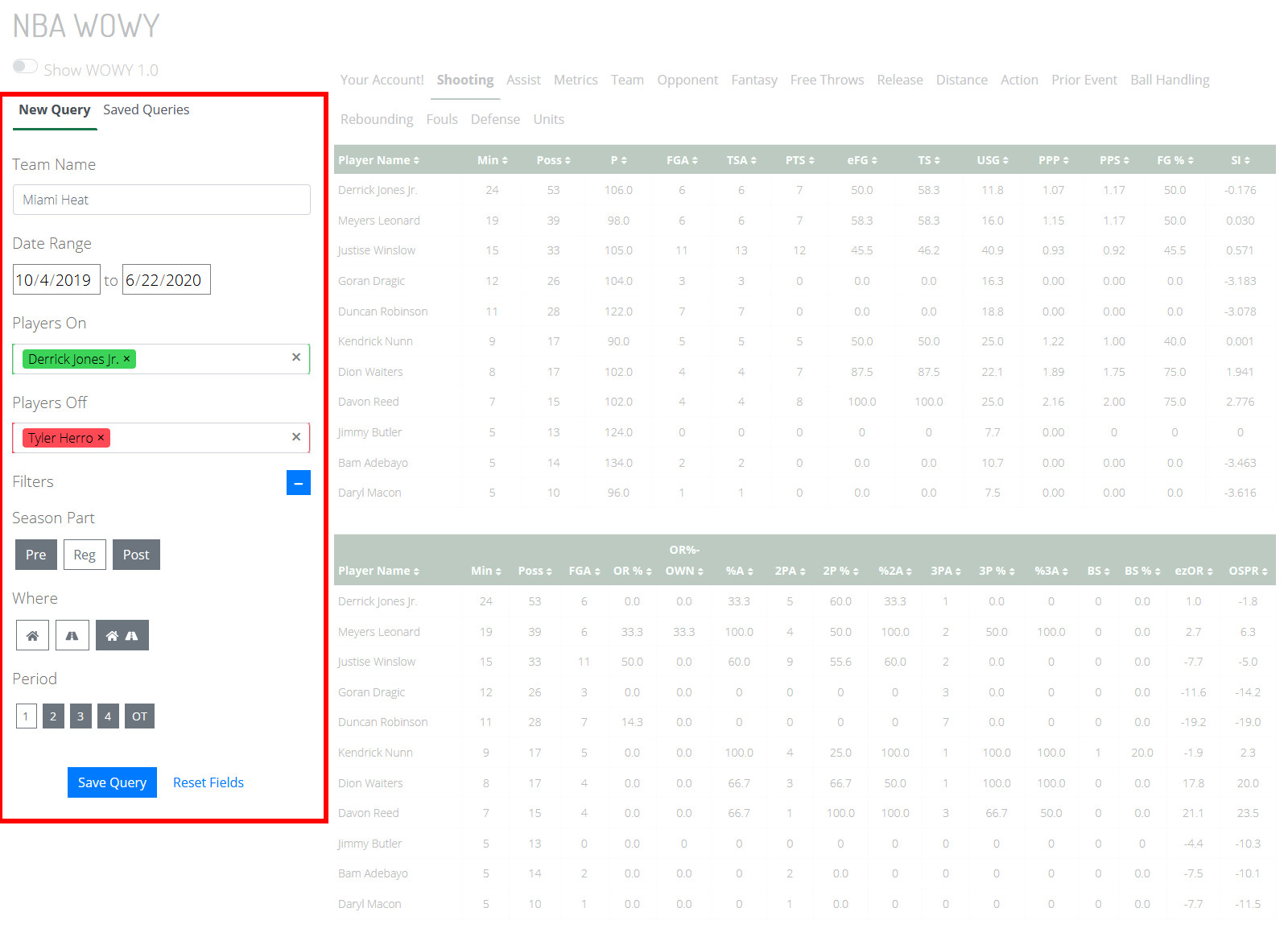The height and width of the screenshot is (941, 1288).
Task: Clear all the Players On field entries
Action: (x=296, y=357)
